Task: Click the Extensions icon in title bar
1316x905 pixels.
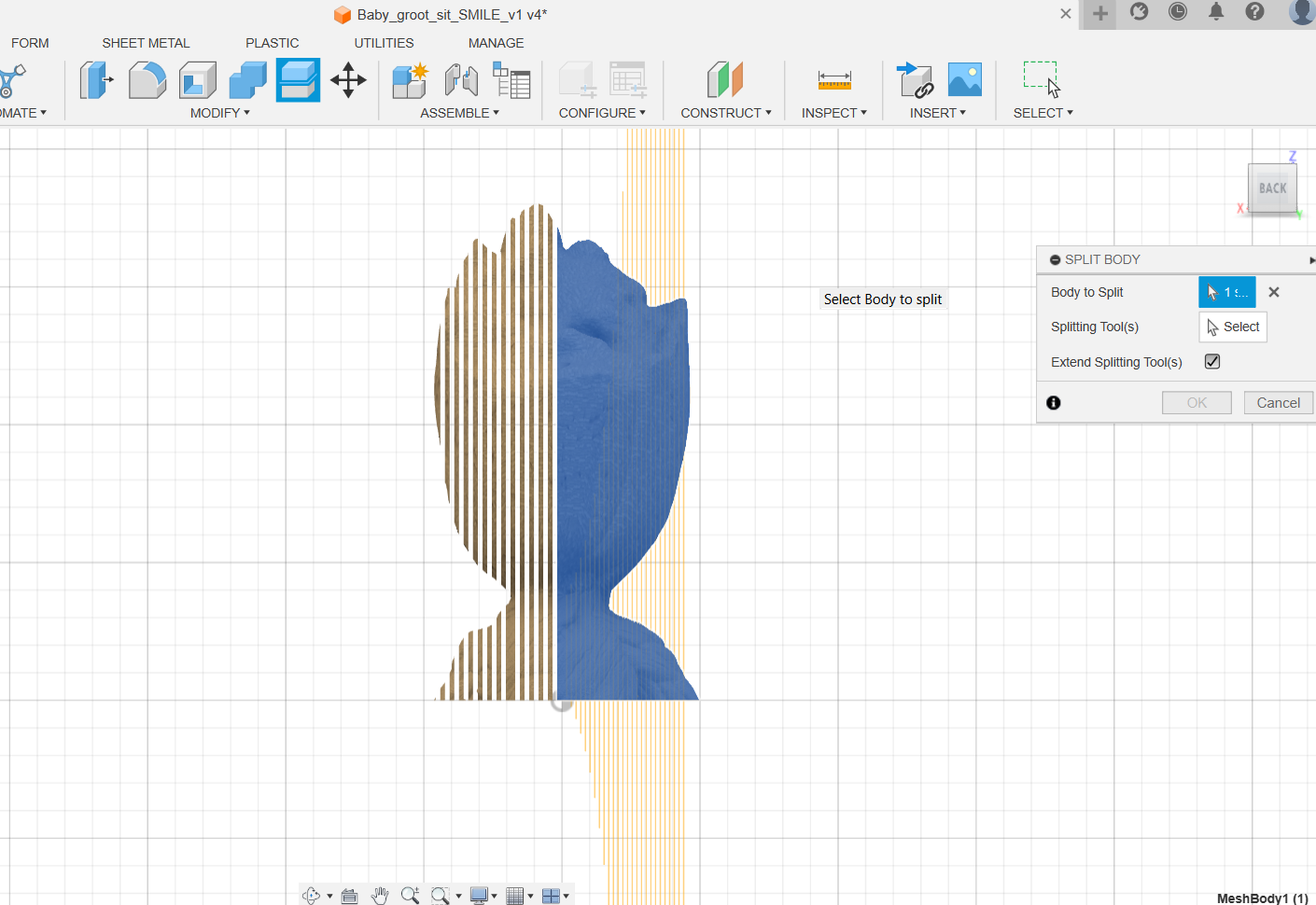Action: [x=1140, y=11]
